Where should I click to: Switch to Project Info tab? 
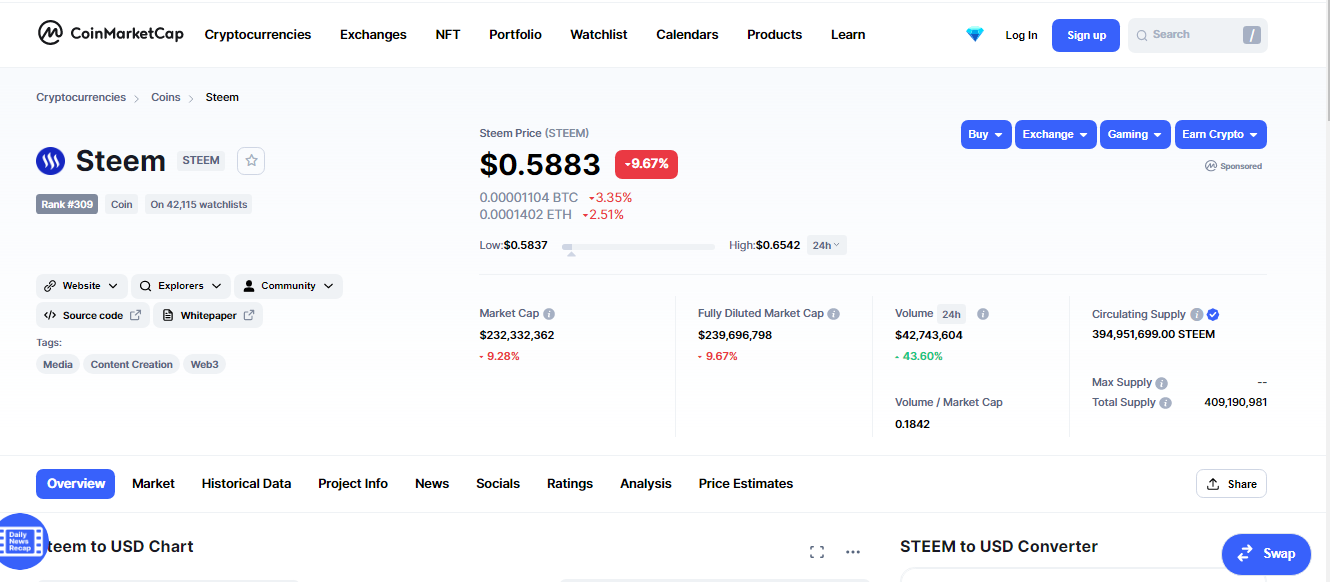coord(353,484)
